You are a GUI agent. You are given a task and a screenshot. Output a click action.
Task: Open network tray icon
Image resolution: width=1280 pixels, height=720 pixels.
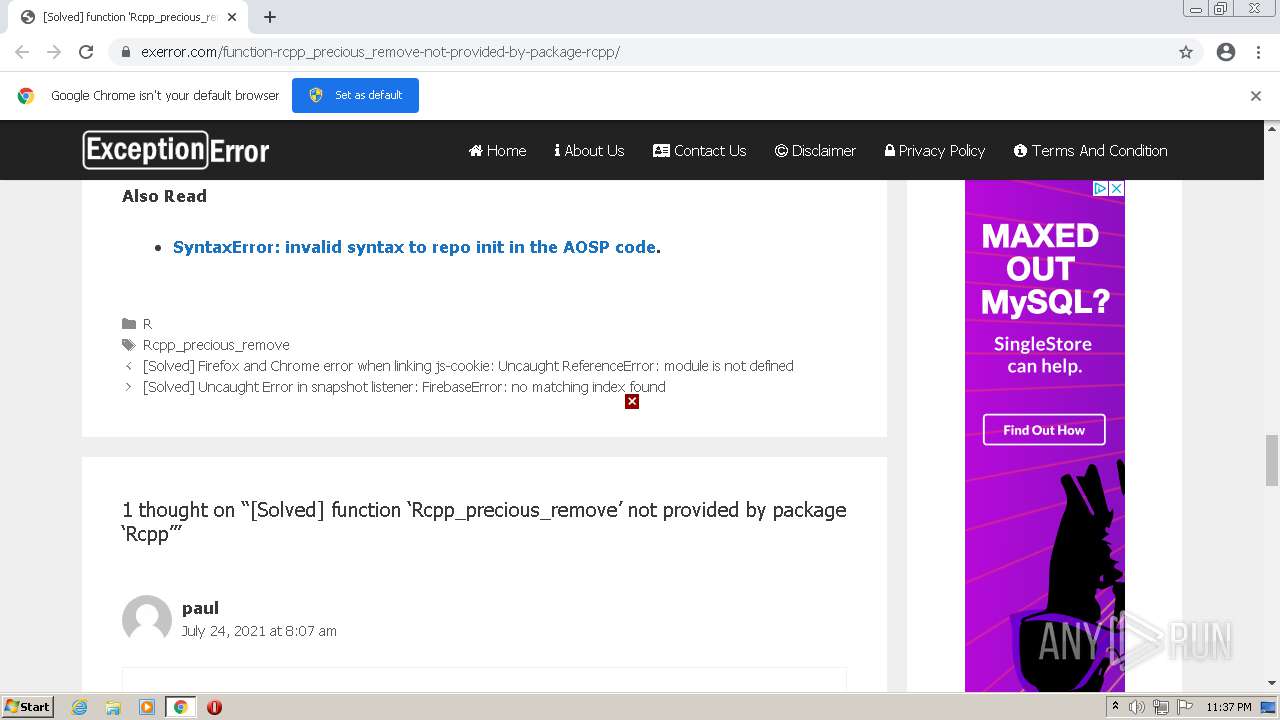(1161, 707)
